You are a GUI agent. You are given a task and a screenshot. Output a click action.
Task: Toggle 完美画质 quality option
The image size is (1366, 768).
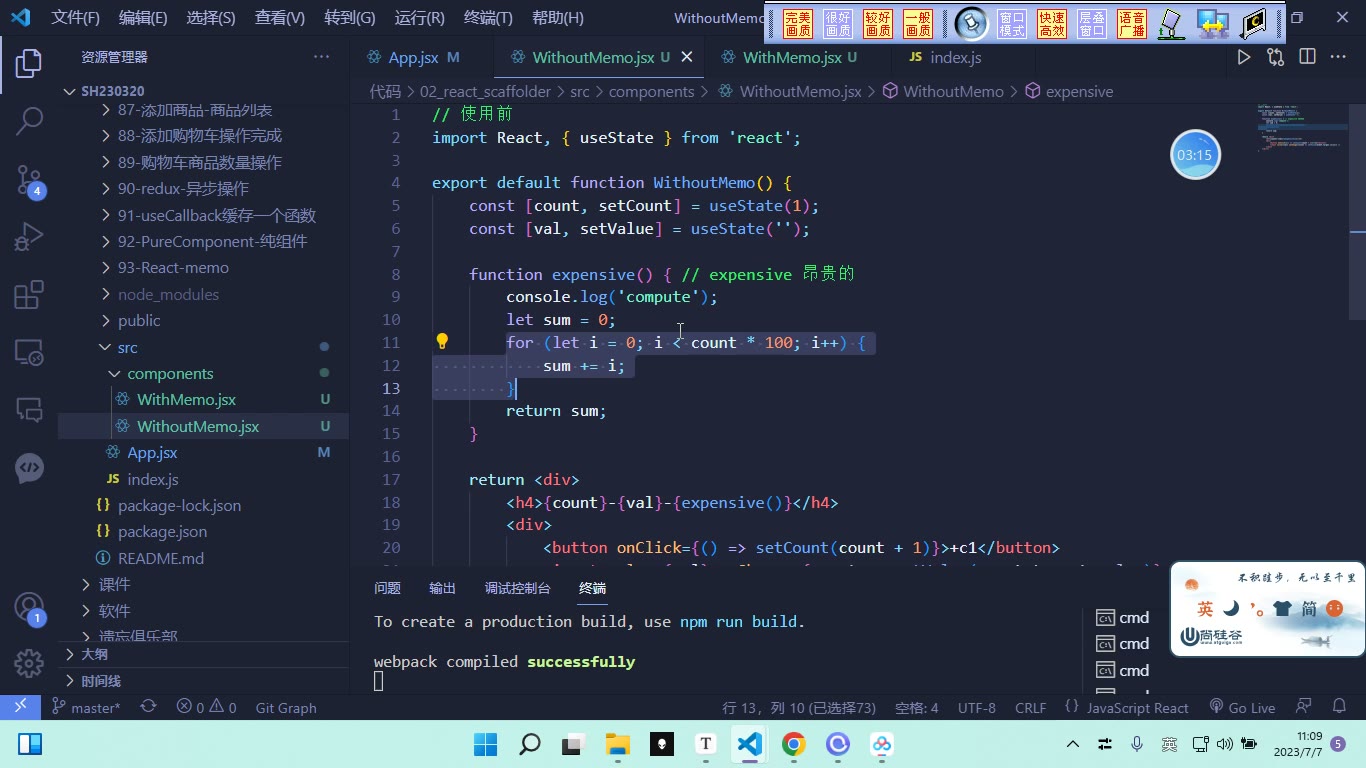798,24
